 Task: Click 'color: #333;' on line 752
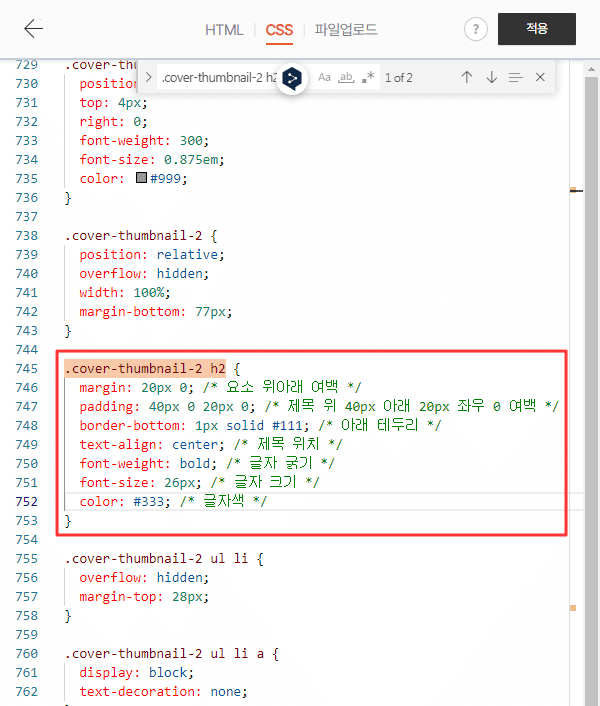click(x=125, y=502)
